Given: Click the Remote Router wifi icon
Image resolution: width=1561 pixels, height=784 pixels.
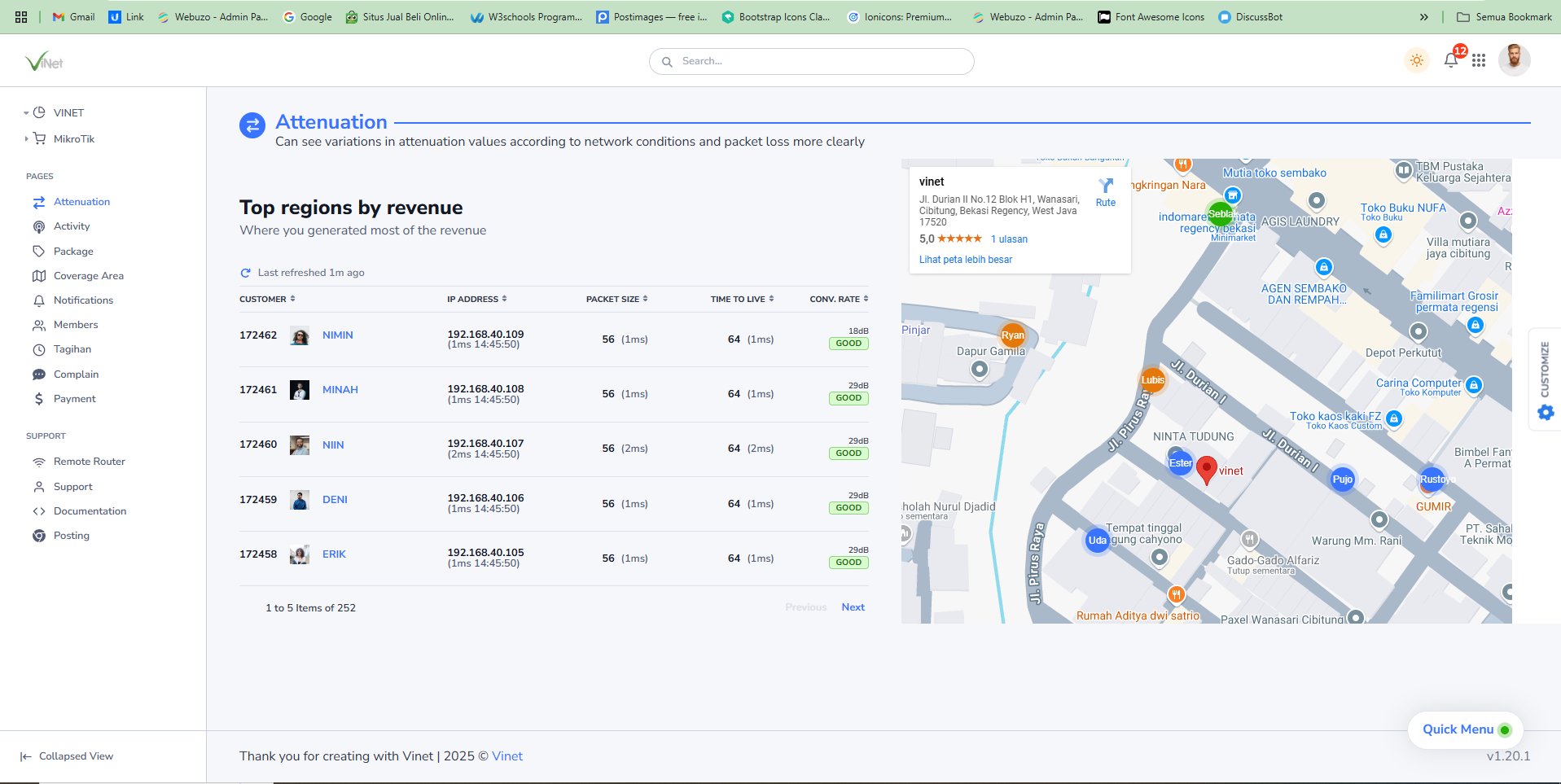Looking at the screenshot, I should (x=39, y=462).
